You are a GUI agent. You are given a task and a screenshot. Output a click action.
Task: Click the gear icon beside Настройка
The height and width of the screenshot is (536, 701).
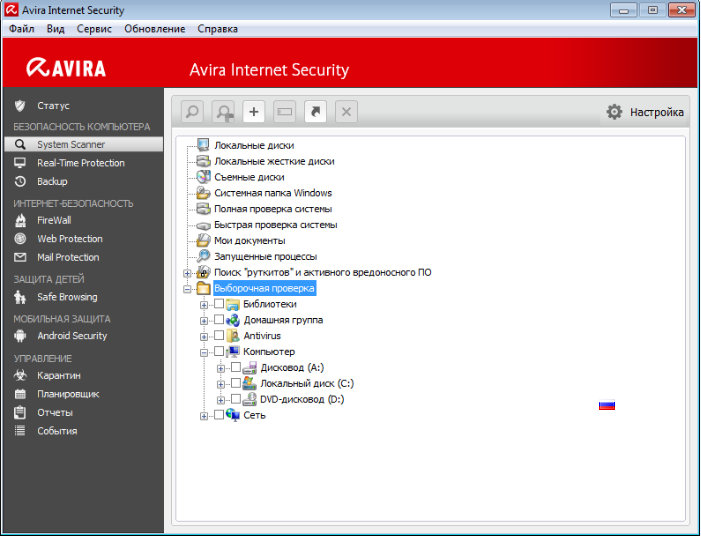(614, 112)
